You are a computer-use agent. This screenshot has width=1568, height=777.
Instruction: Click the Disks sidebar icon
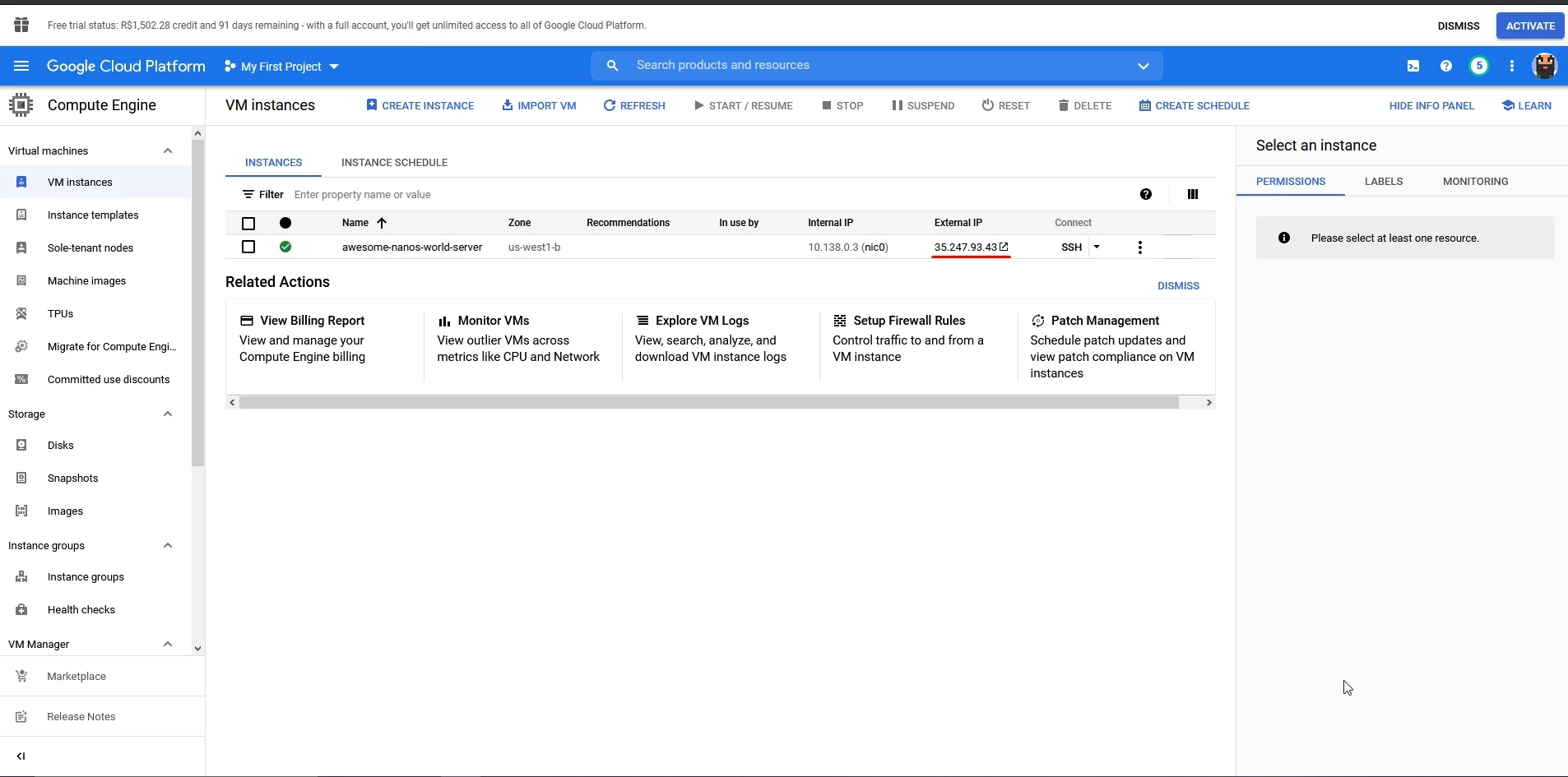tap(22, 445)
